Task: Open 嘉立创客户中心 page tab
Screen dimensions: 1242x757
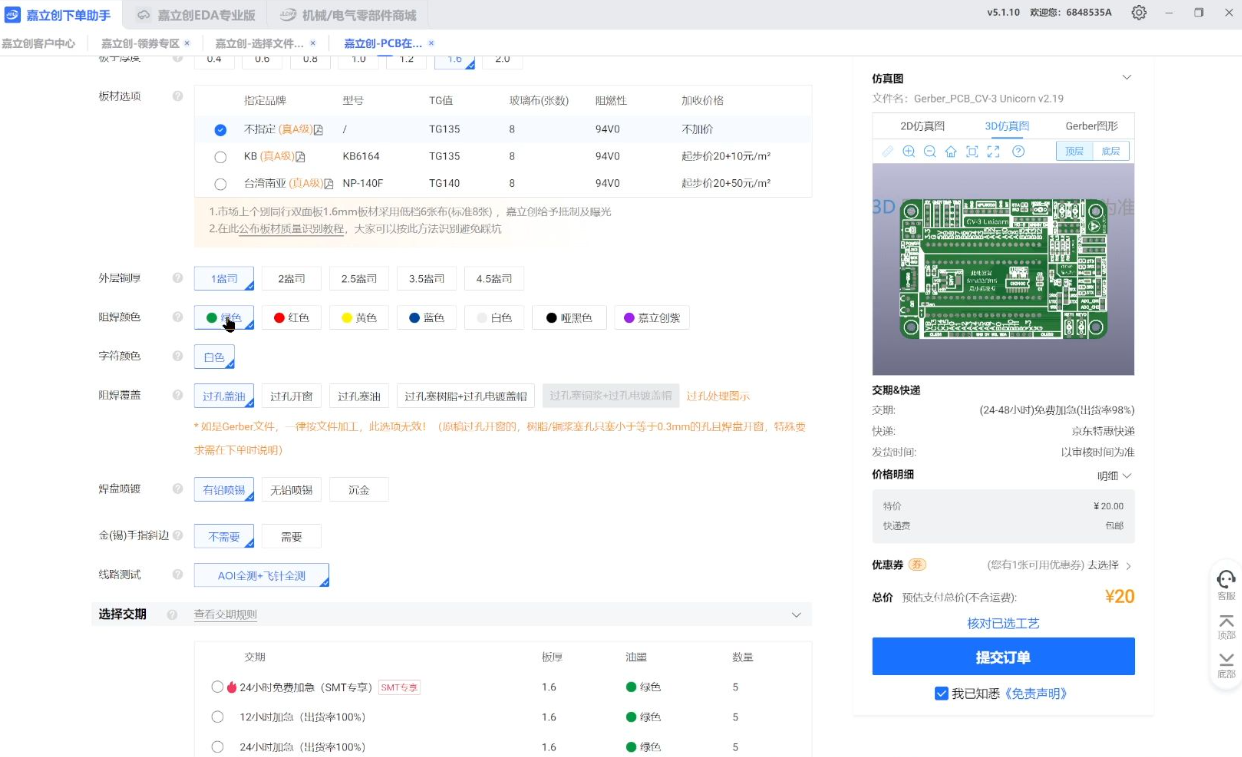Action: coord(38,44)
